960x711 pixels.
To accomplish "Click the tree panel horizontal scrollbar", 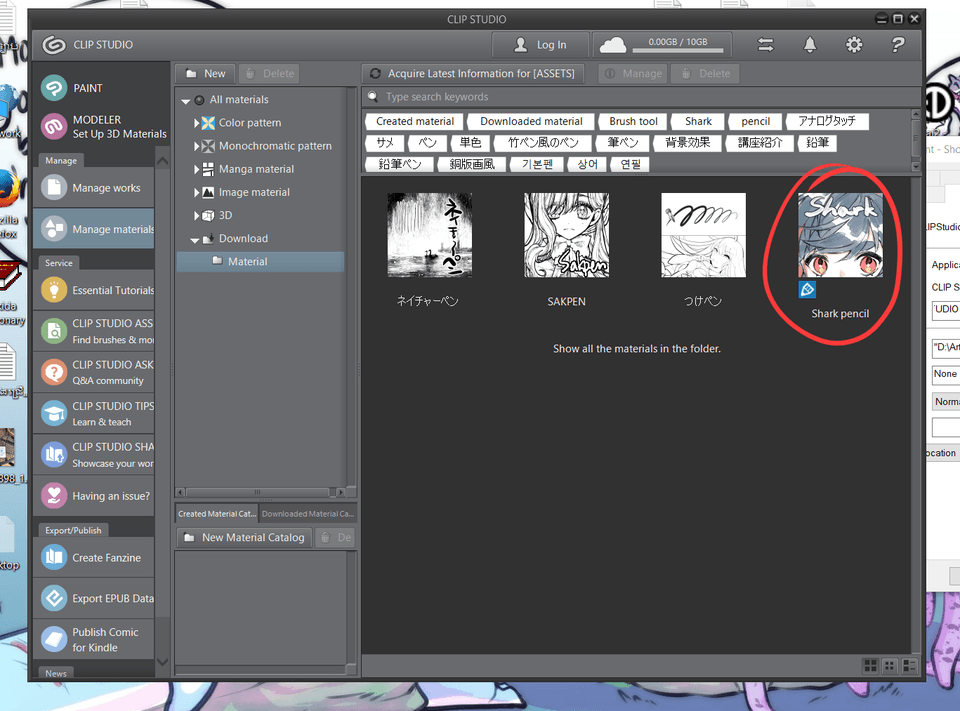I will tap(260, 492).
